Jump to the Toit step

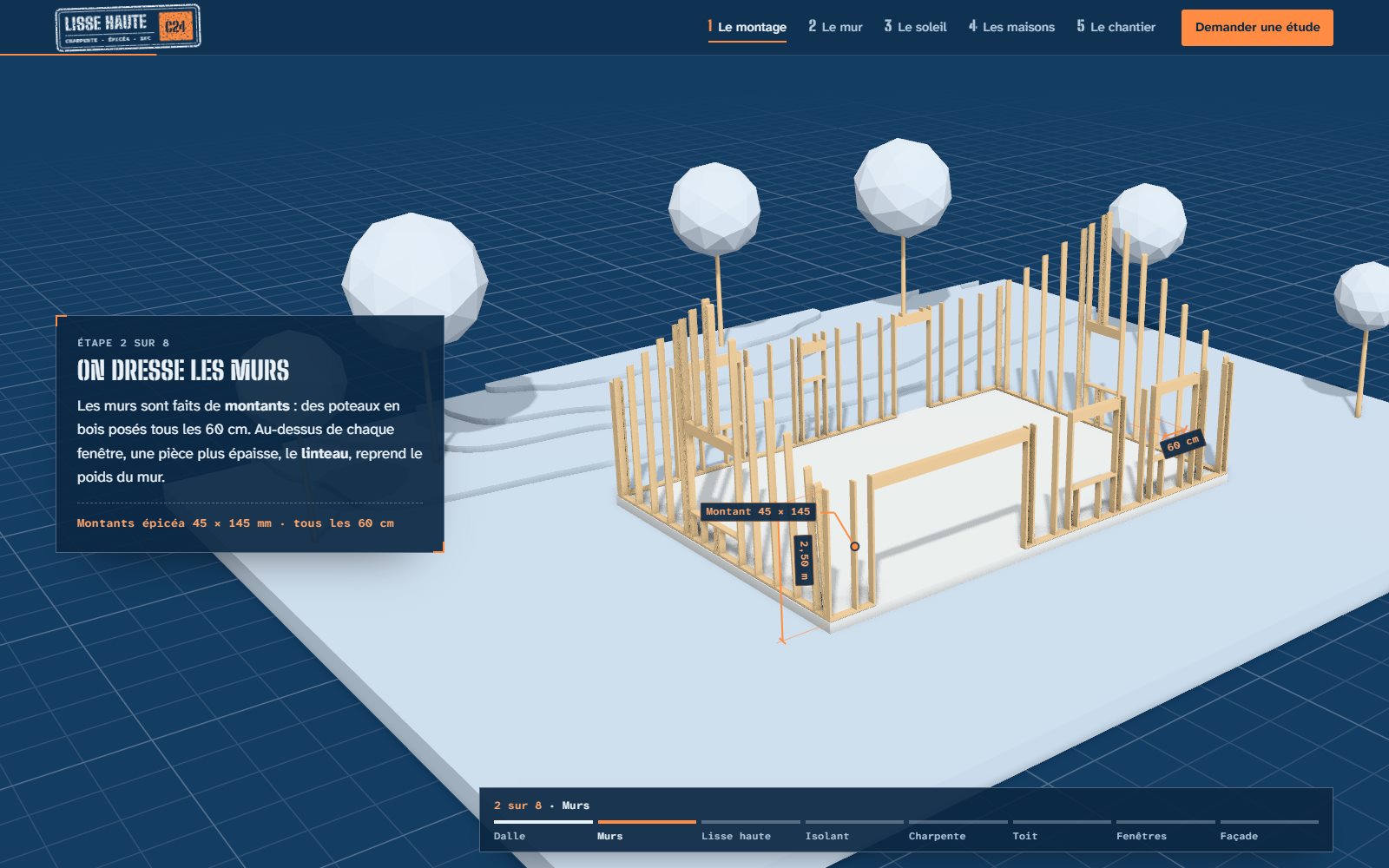tap(1062, 832)
